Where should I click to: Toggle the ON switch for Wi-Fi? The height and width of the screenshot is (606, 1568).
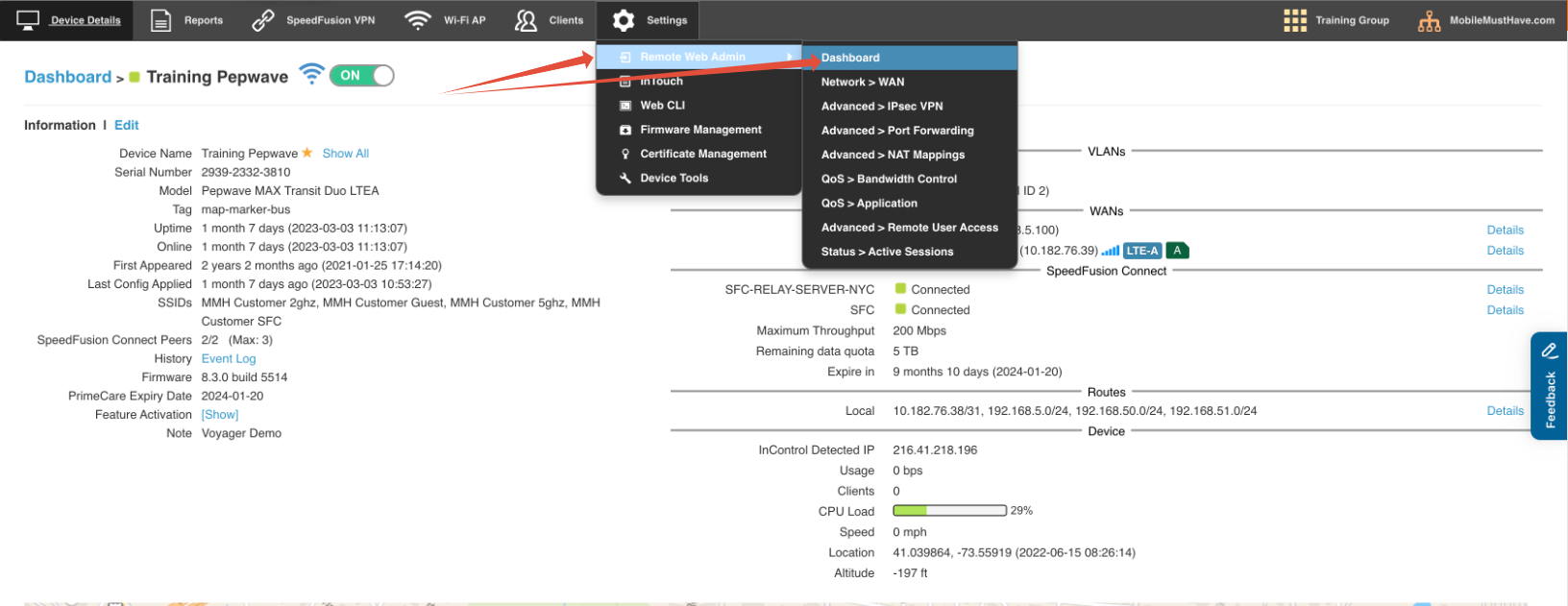(361, 75)
